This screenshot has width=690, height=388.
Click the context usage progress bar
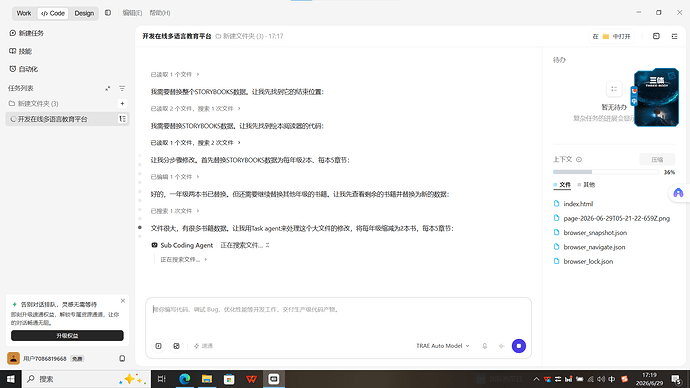click(x=606, y=172)
